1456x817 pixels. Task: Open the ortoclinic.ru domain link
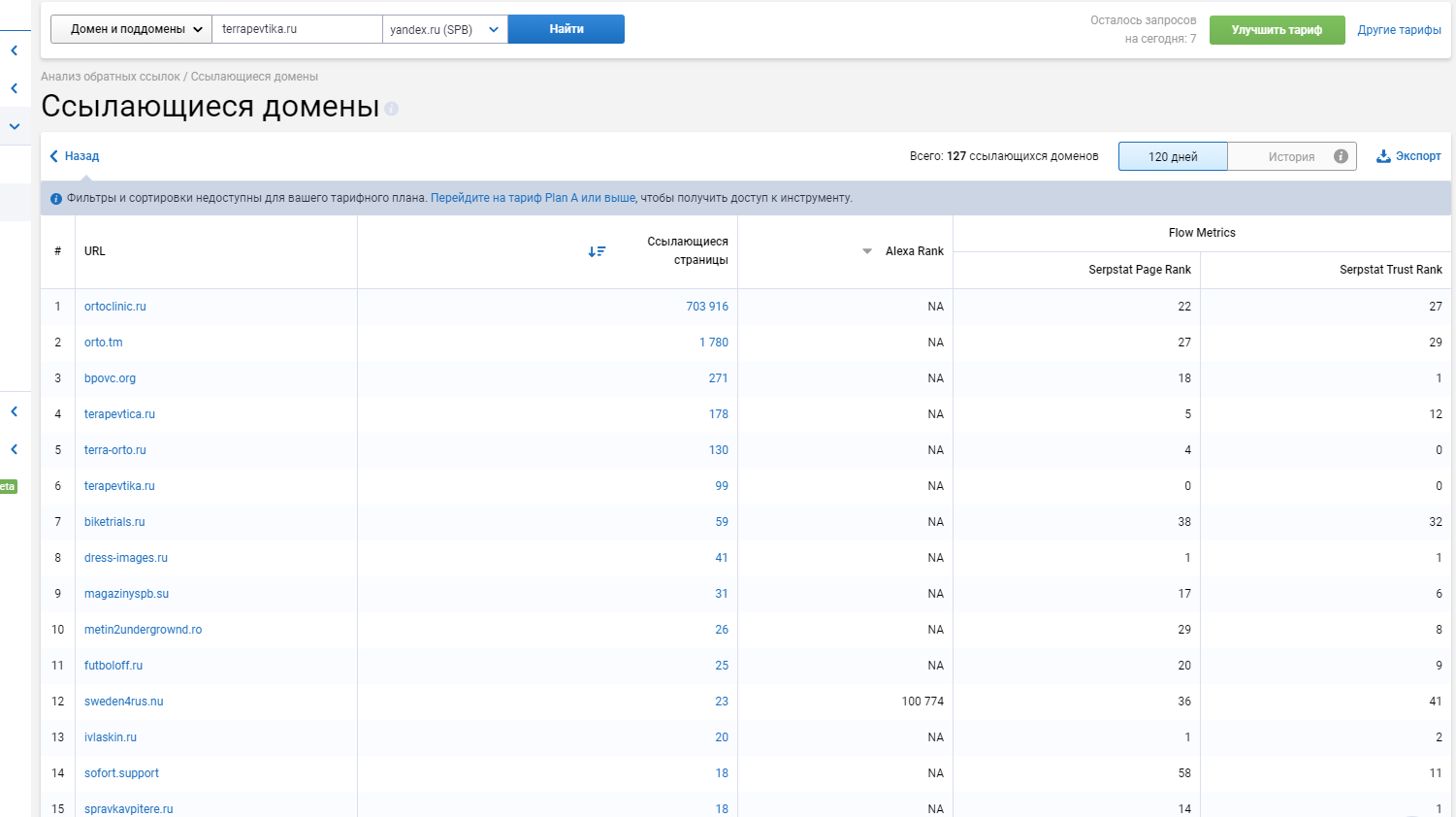pos(115,307)
